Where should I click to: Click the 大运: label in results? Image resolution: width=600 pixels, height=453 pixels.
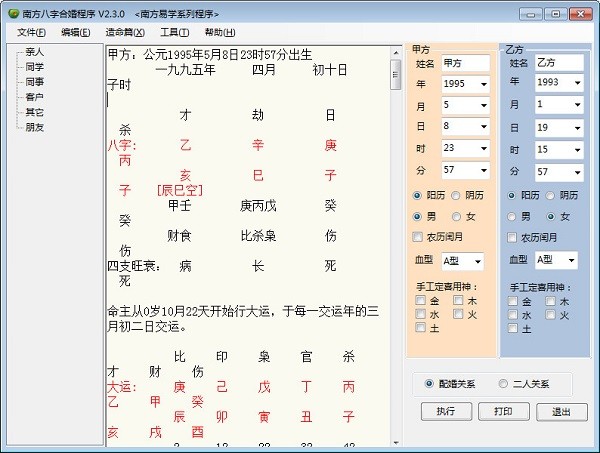122,387
